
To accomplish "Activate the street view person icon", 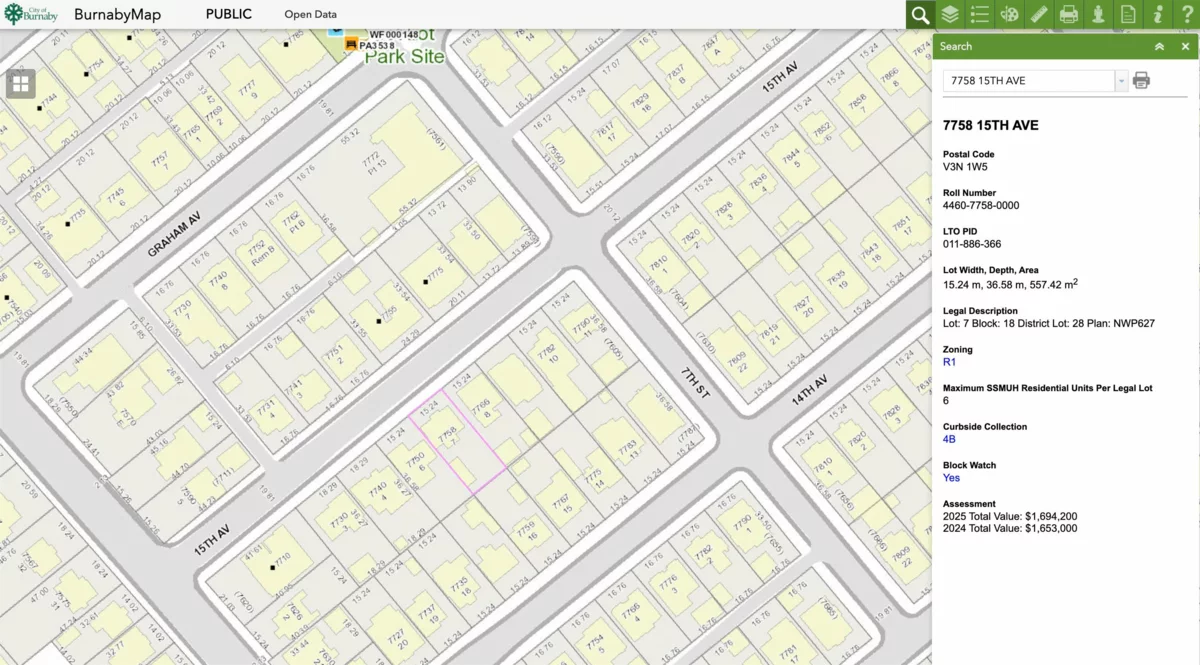I will 1099,15.
